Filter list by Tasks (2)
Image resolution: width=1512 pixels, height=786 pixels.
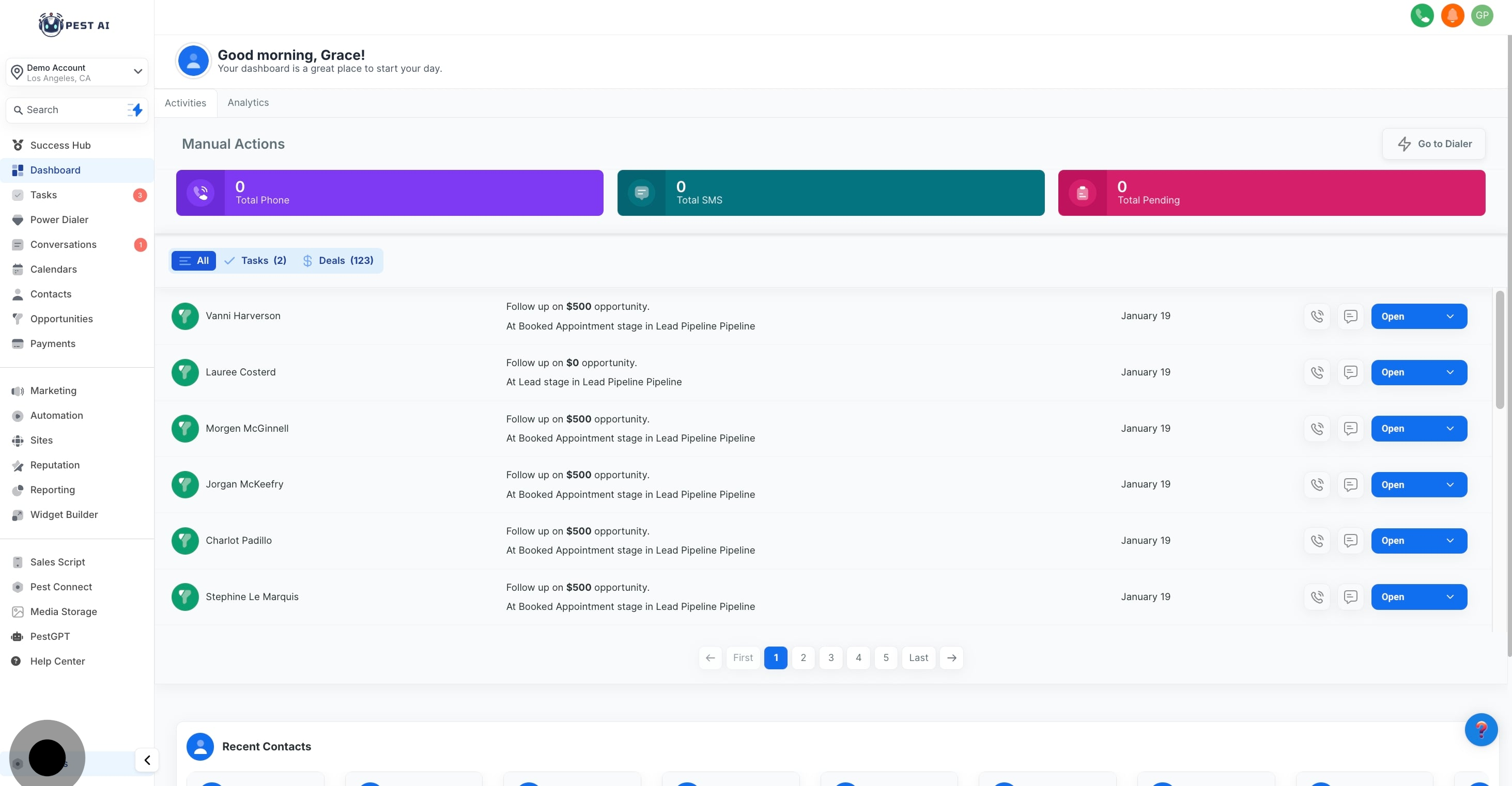point(255,260)
